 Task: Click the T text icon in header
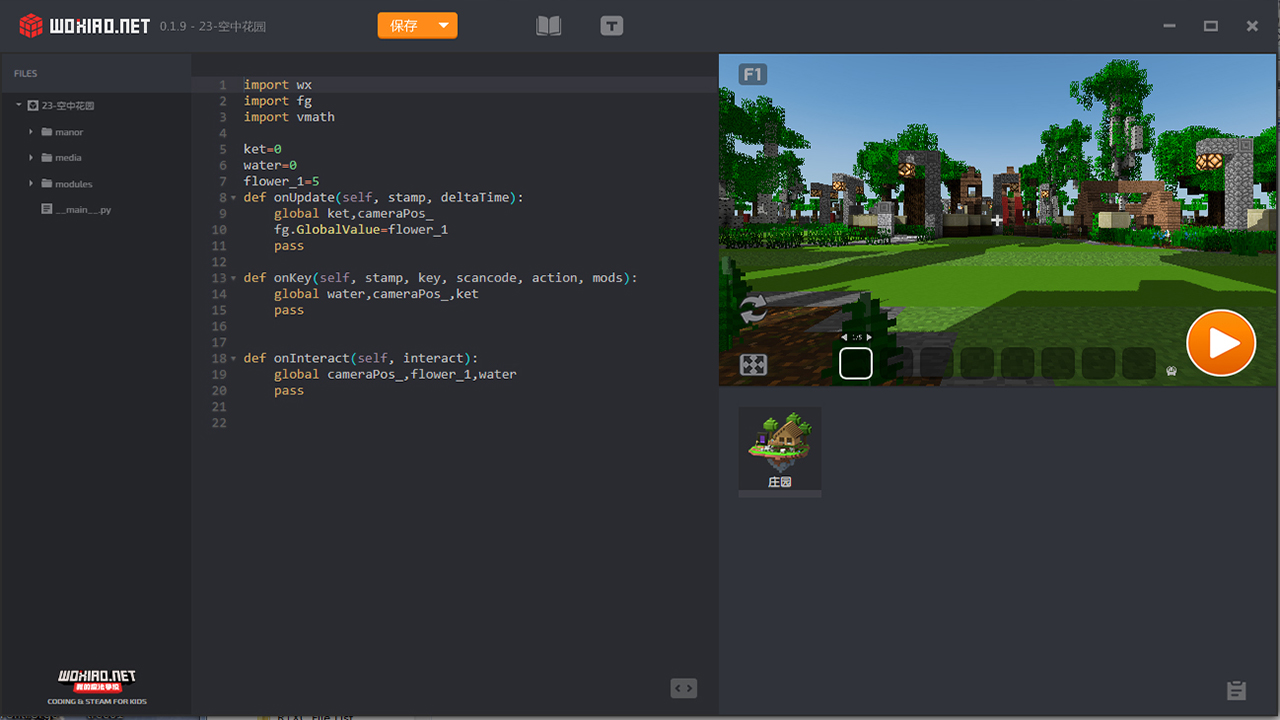612,26
